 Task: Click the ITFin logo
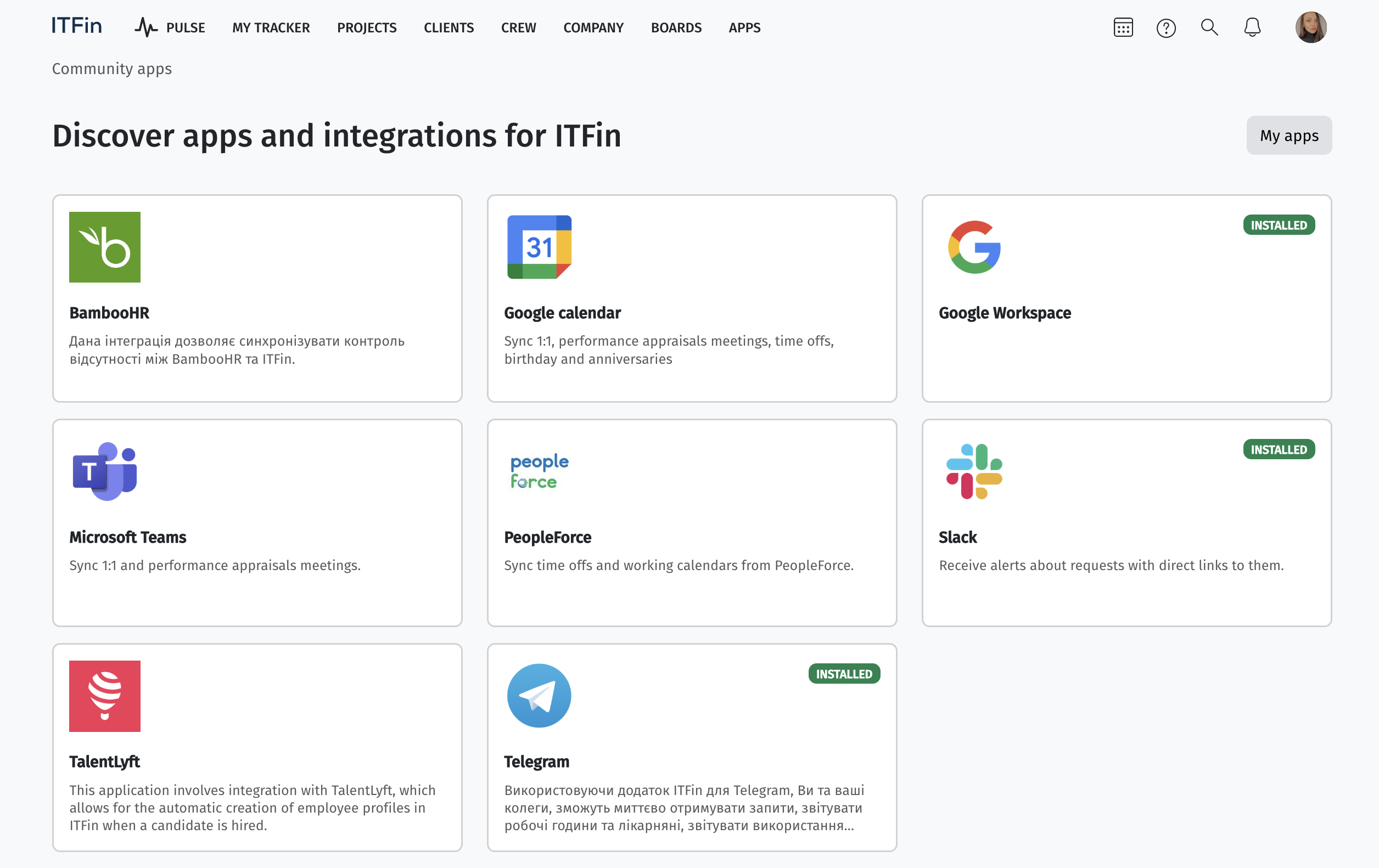(77, 26)
